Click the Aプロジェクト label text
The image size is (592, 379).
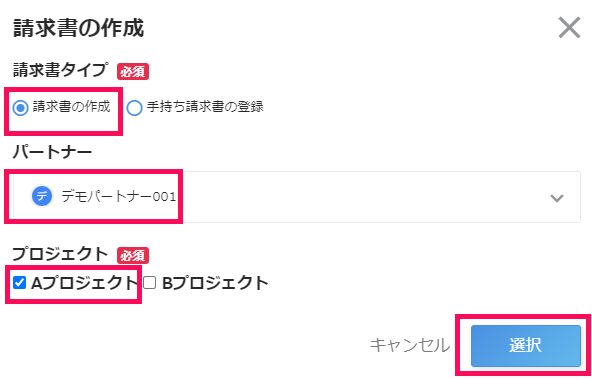click(83, 283)
